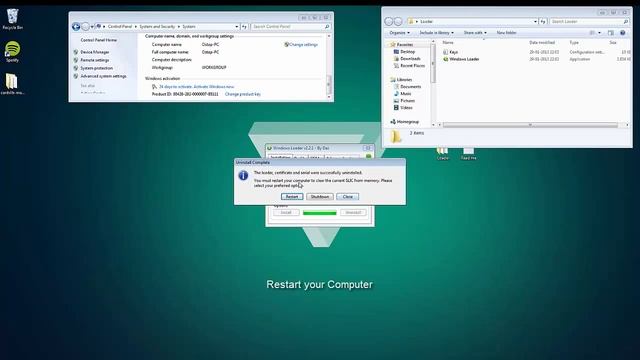Expand the Organize menu in Explorer
The image size is (640, 360).
(400, 33)
